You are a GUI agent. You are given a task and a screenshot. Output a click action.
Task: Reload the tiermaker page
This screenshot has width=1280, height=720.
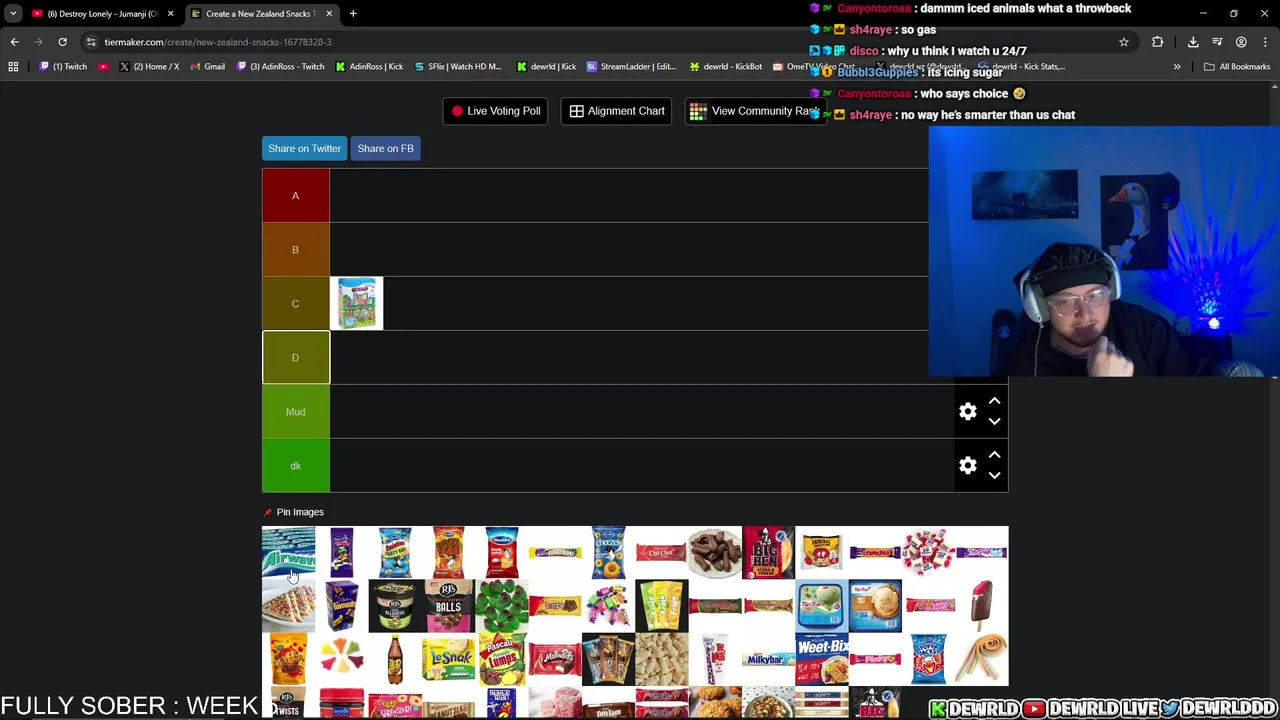pos(62,42)
